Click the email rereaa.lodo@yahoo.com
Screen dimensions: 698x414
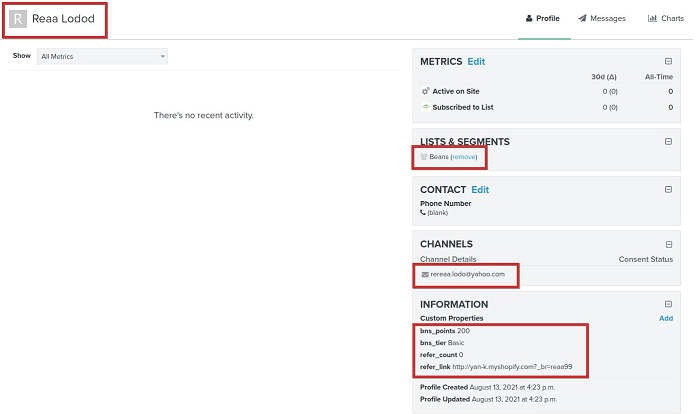(x=467, y=274)
